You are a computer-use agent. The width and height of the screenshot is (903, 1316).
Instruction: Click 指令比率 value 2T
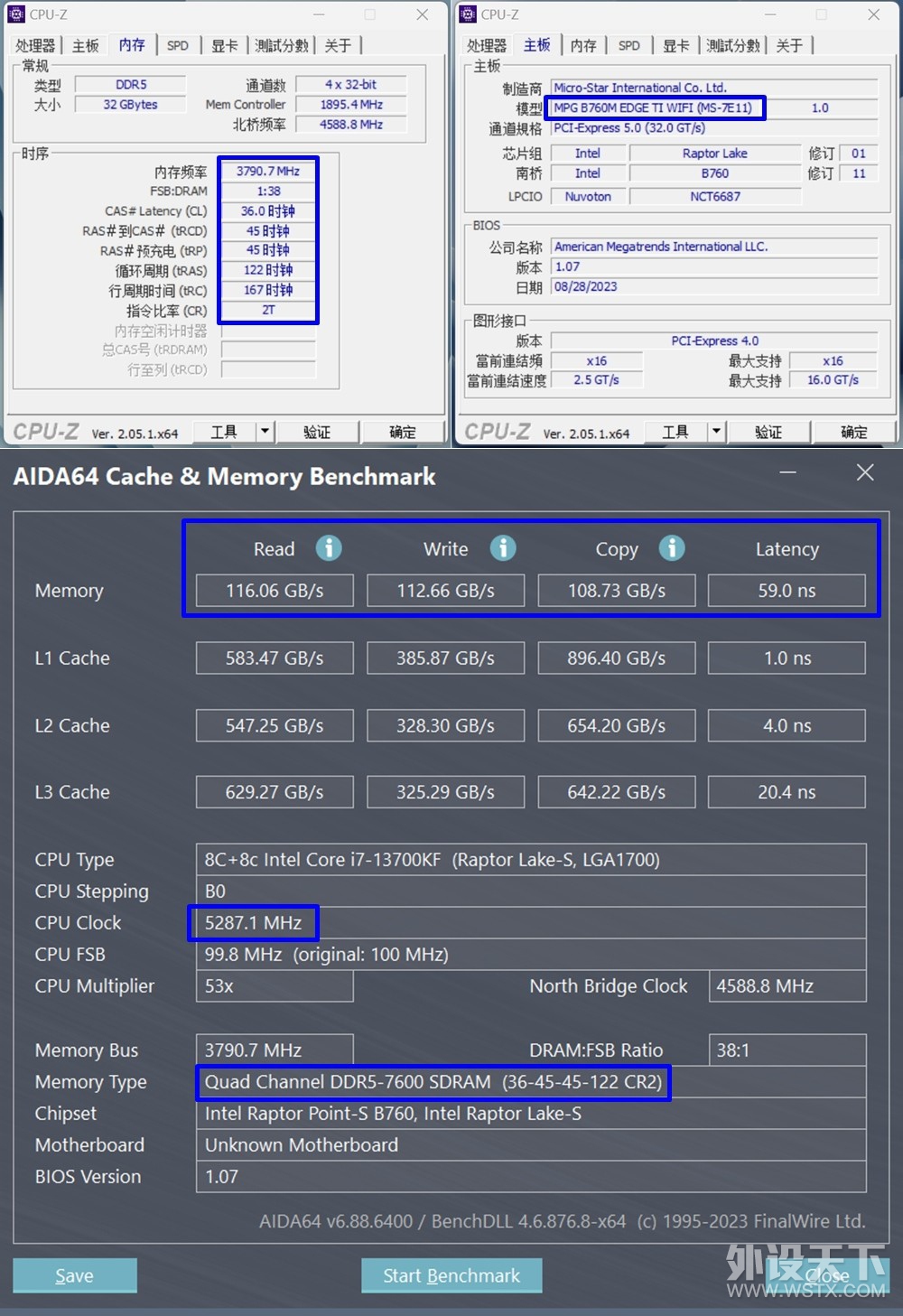[x=268, y=310]
